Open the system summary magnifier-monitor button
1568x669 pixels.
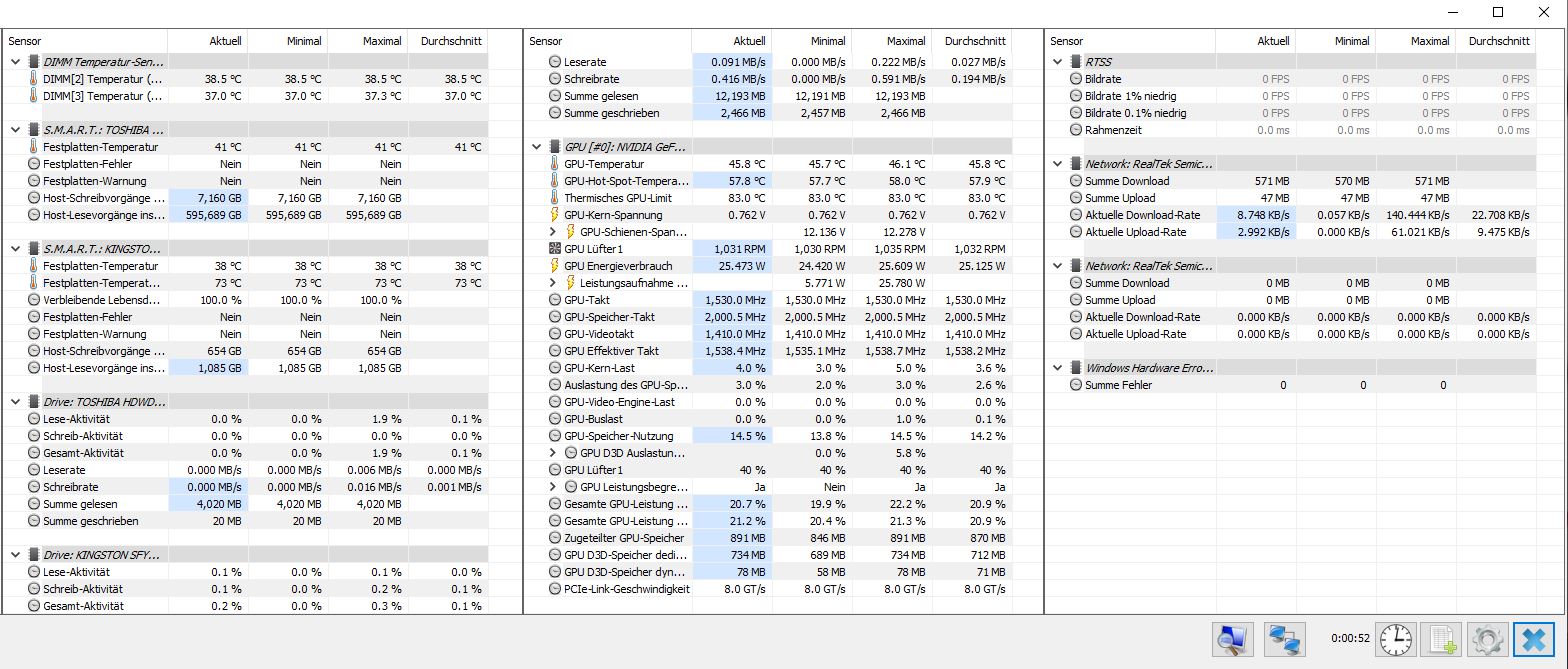coord(1233,639)
